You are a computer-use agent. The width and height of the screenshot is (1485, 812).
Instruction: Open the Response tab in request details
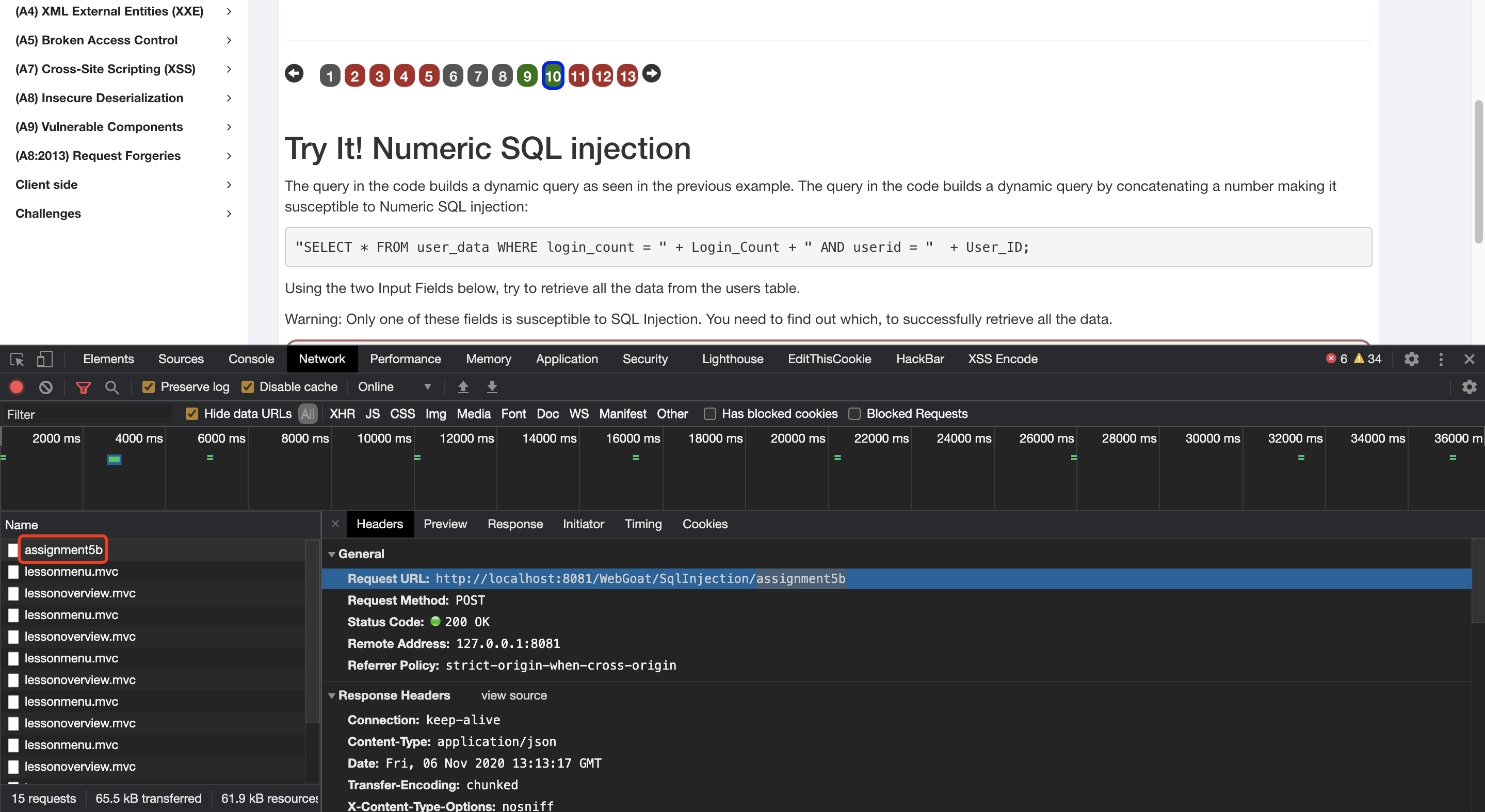pyautogui.click(x=515, y=524)
